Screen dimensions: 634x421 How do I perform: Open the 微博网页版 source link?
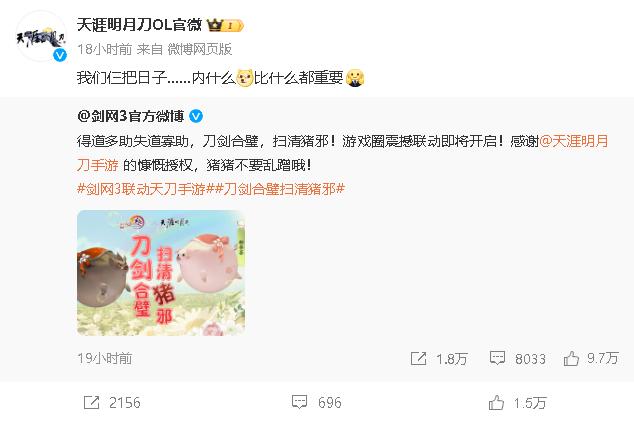(200, 49)
